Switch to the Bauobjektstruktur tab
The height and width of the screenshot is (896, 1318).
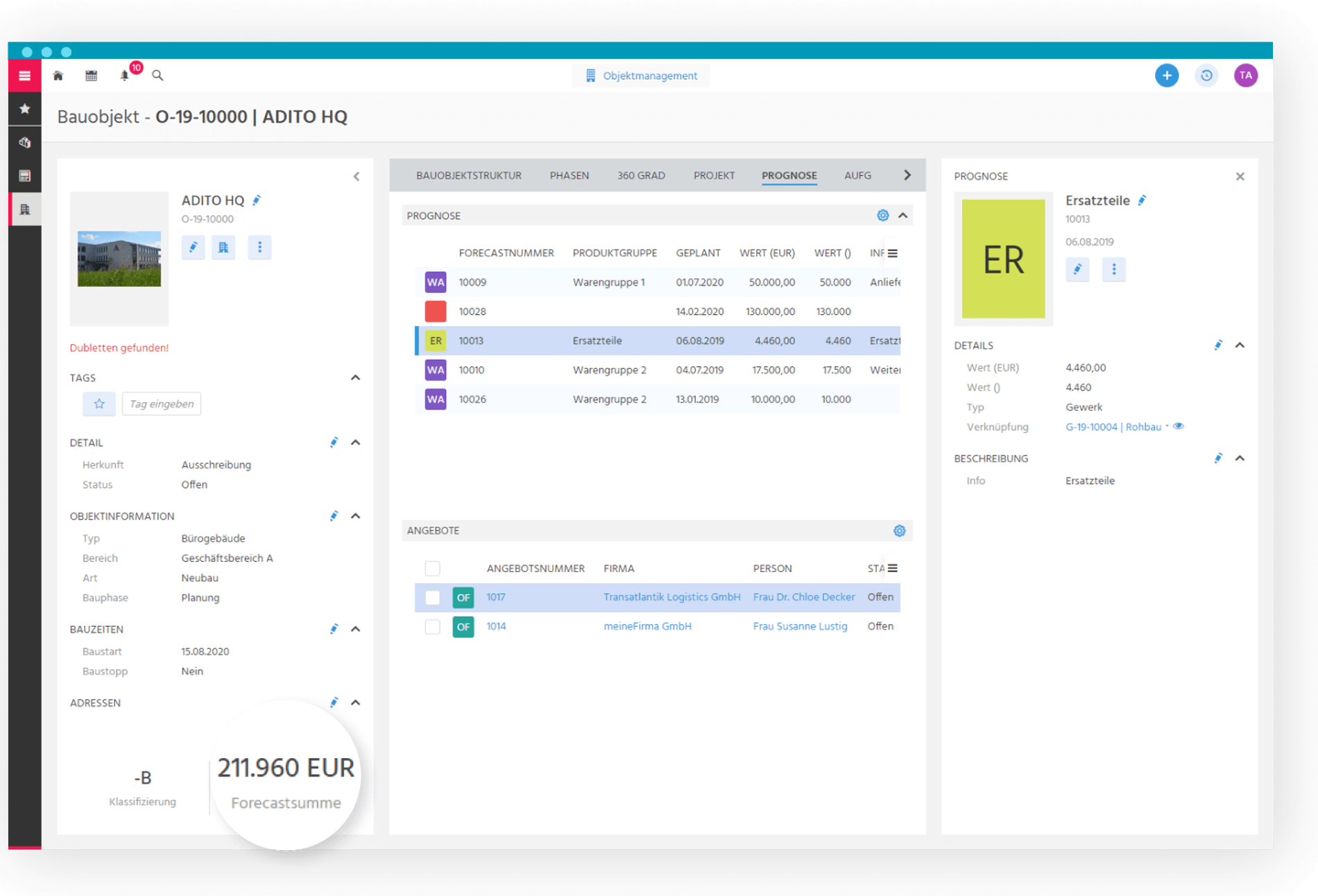[x=468, y=175]
